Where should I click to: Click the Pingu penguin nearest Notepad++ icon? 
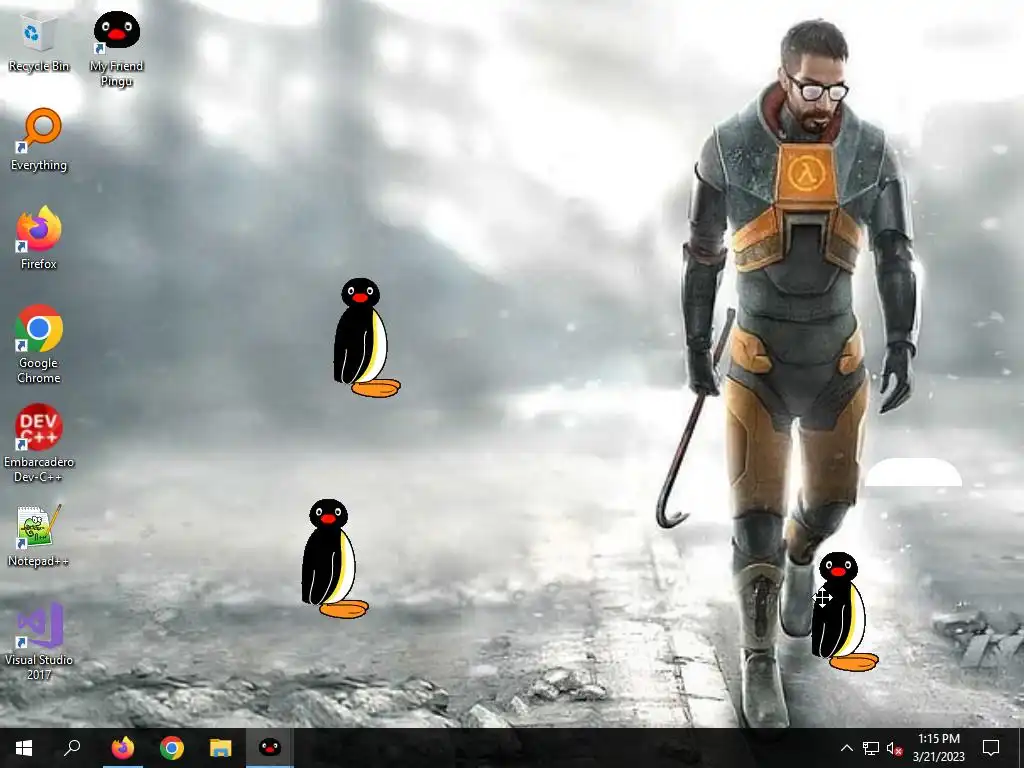[x=333, y=558]
